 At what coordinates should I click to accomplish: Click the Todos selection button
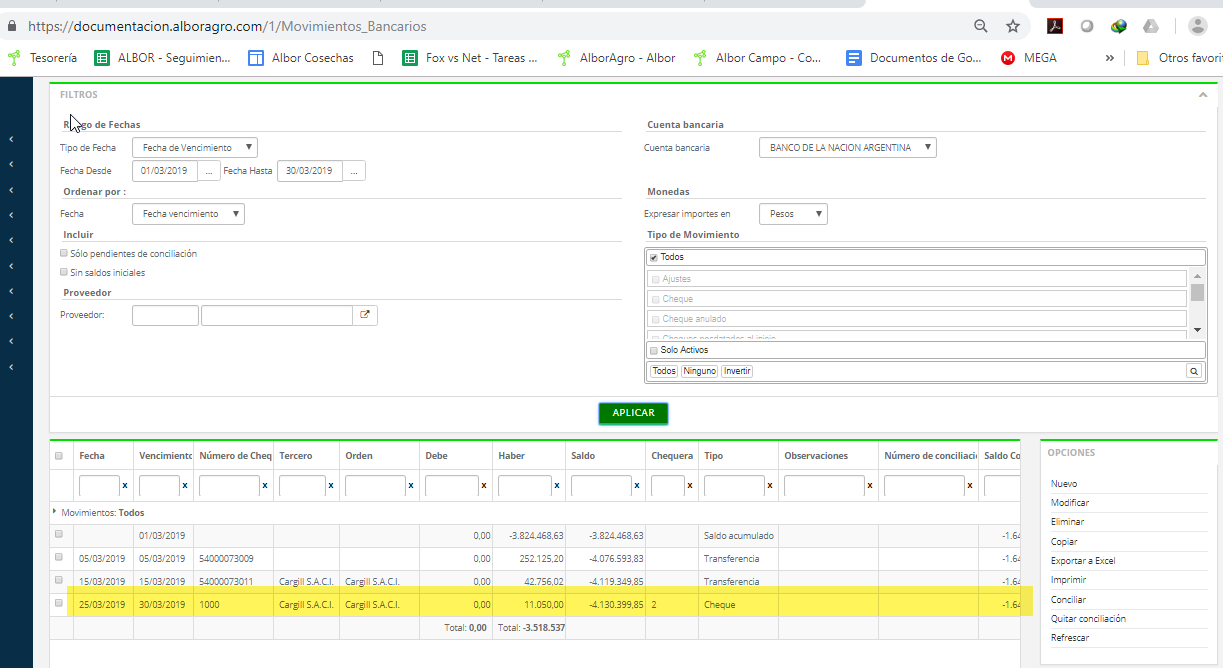click(x=664, y=371)
